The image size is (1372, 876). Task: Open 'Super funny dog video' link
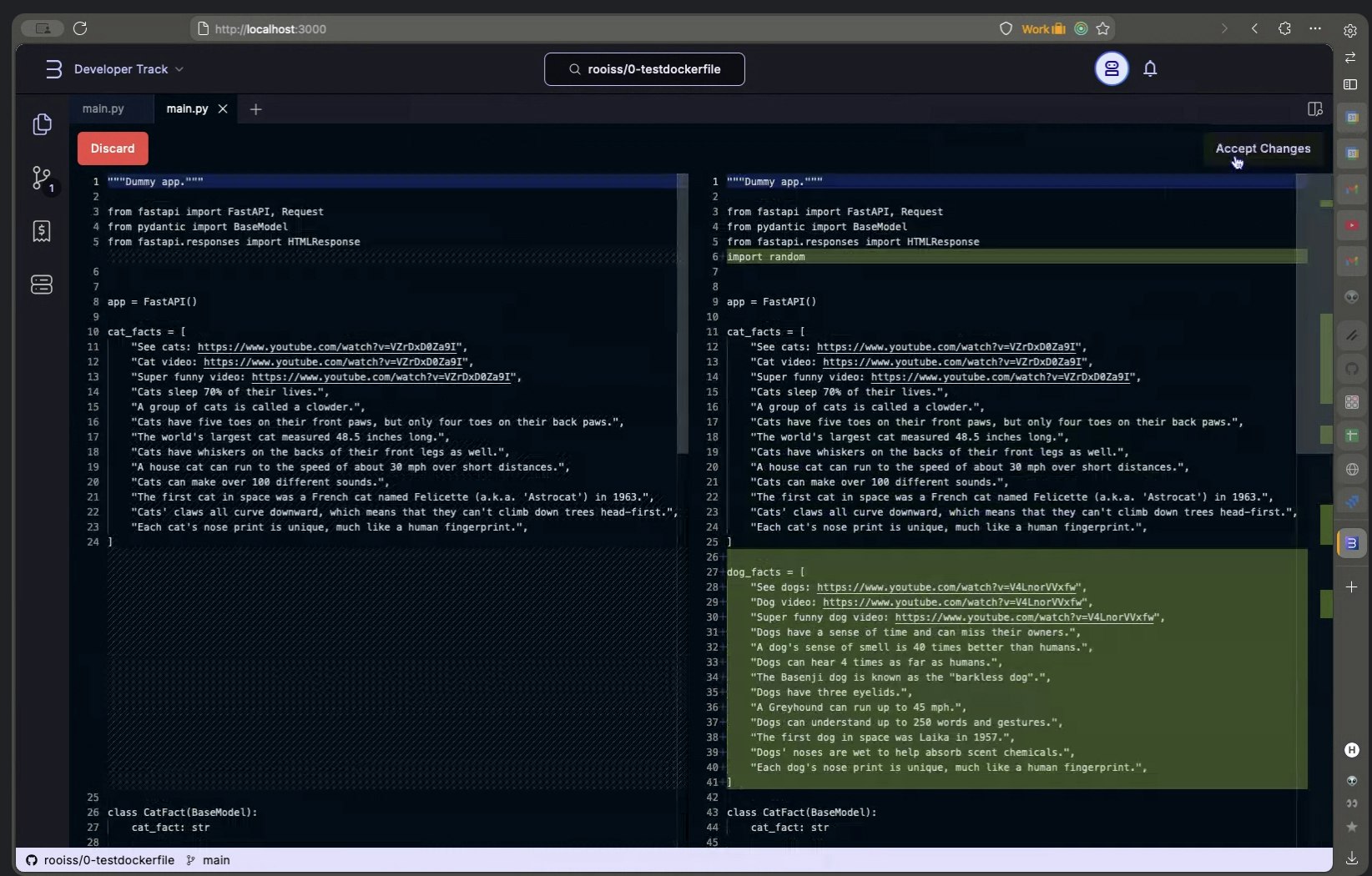pos(1025,617)
